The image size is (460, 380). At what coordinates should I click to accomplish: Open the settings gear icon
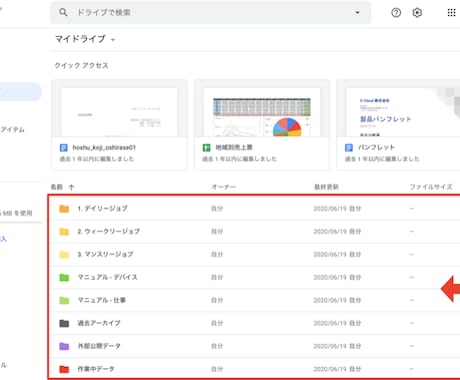click(417, 13)
